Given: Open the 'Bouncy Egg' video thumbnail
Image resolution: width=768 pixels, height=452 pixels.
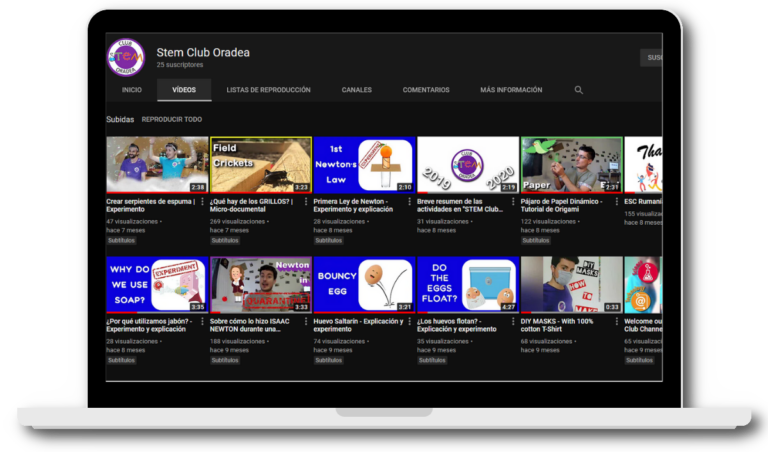Looking at the screenshot, I should pyautogui.click(x=364, y=284).
